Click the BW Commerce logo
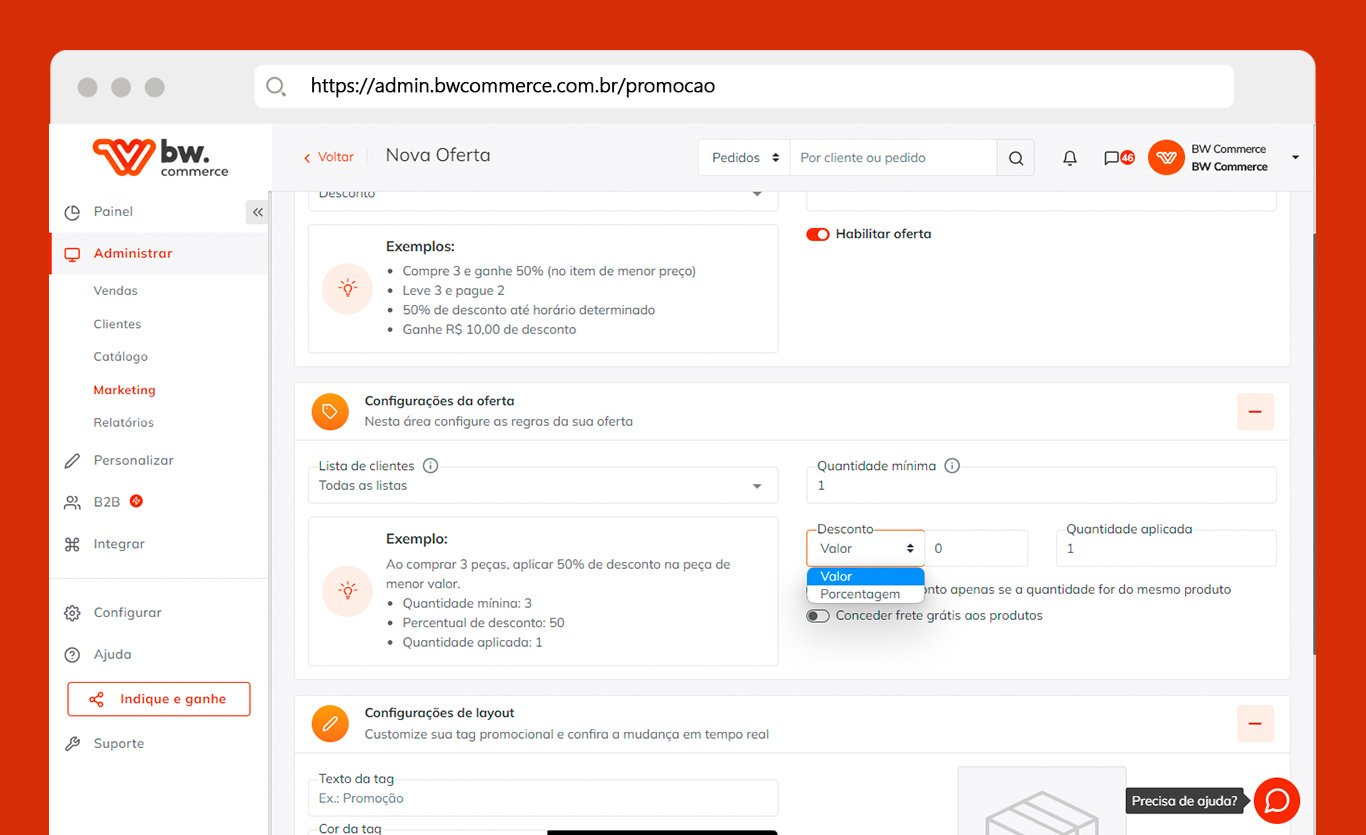1366x835 pixels. point(160,158)
